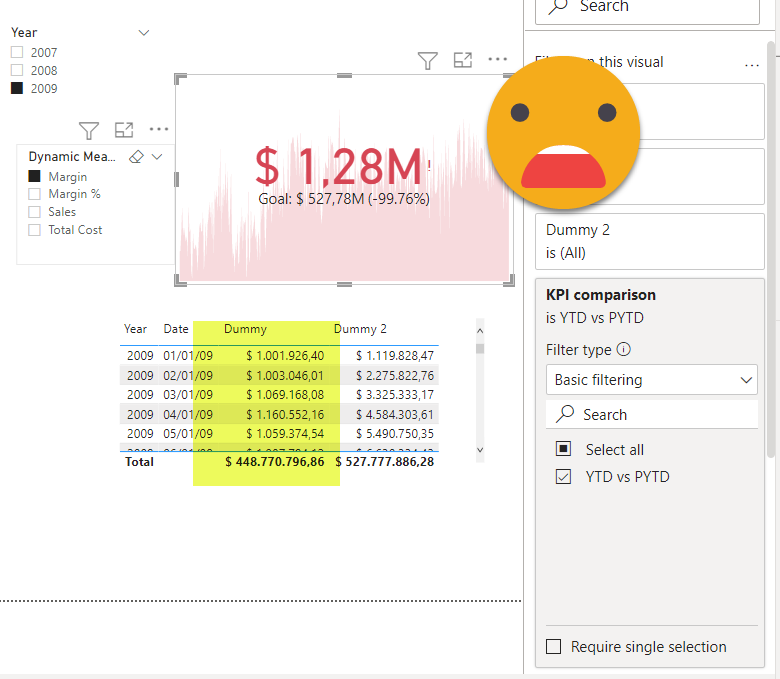Open the Basic filtering type dropdown
This screenshot has height=679, width=780.
(651, 380)
